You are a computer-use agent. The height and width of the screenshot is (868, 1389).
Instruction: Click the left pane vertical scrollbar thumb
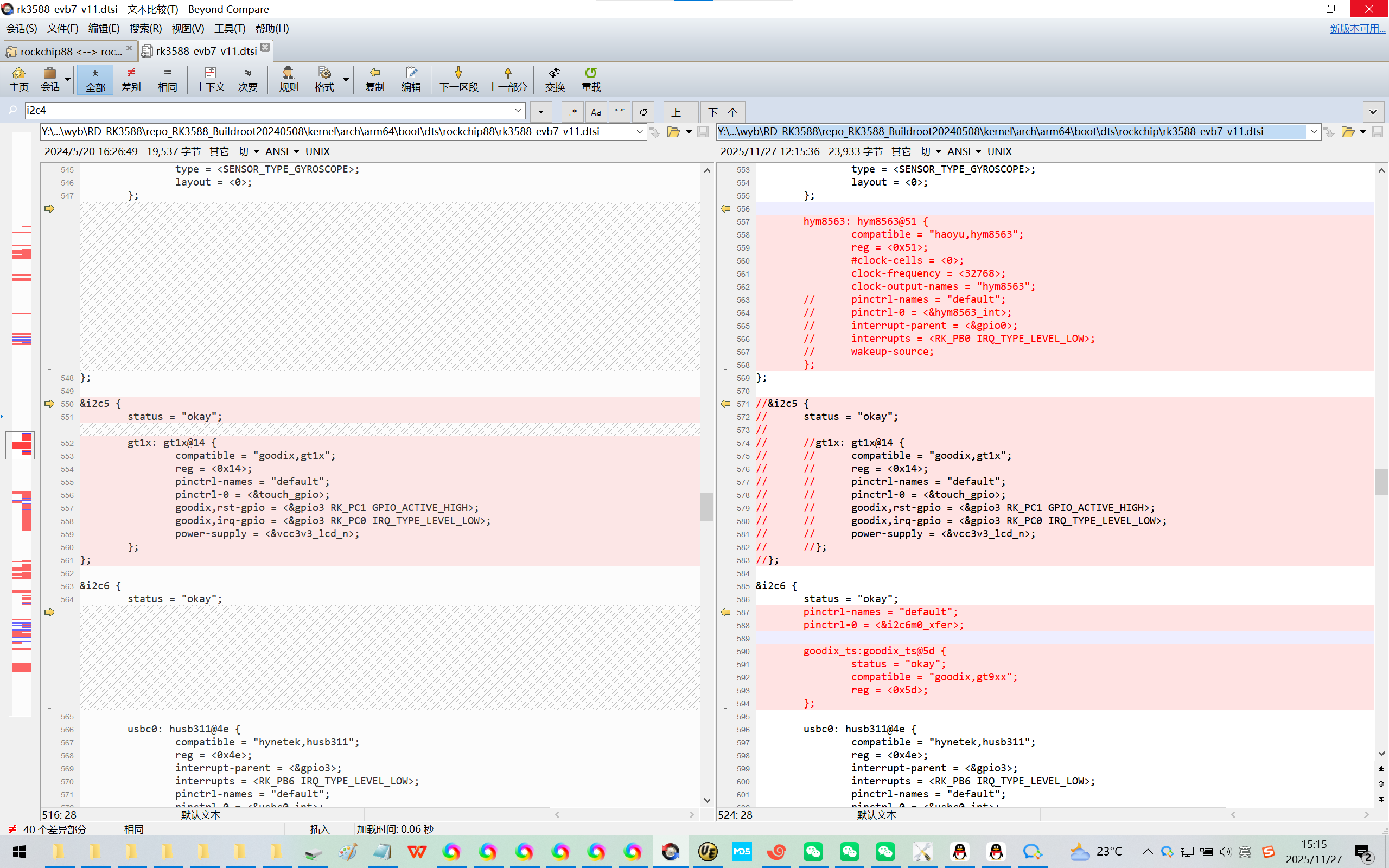[x=706, y=506]
